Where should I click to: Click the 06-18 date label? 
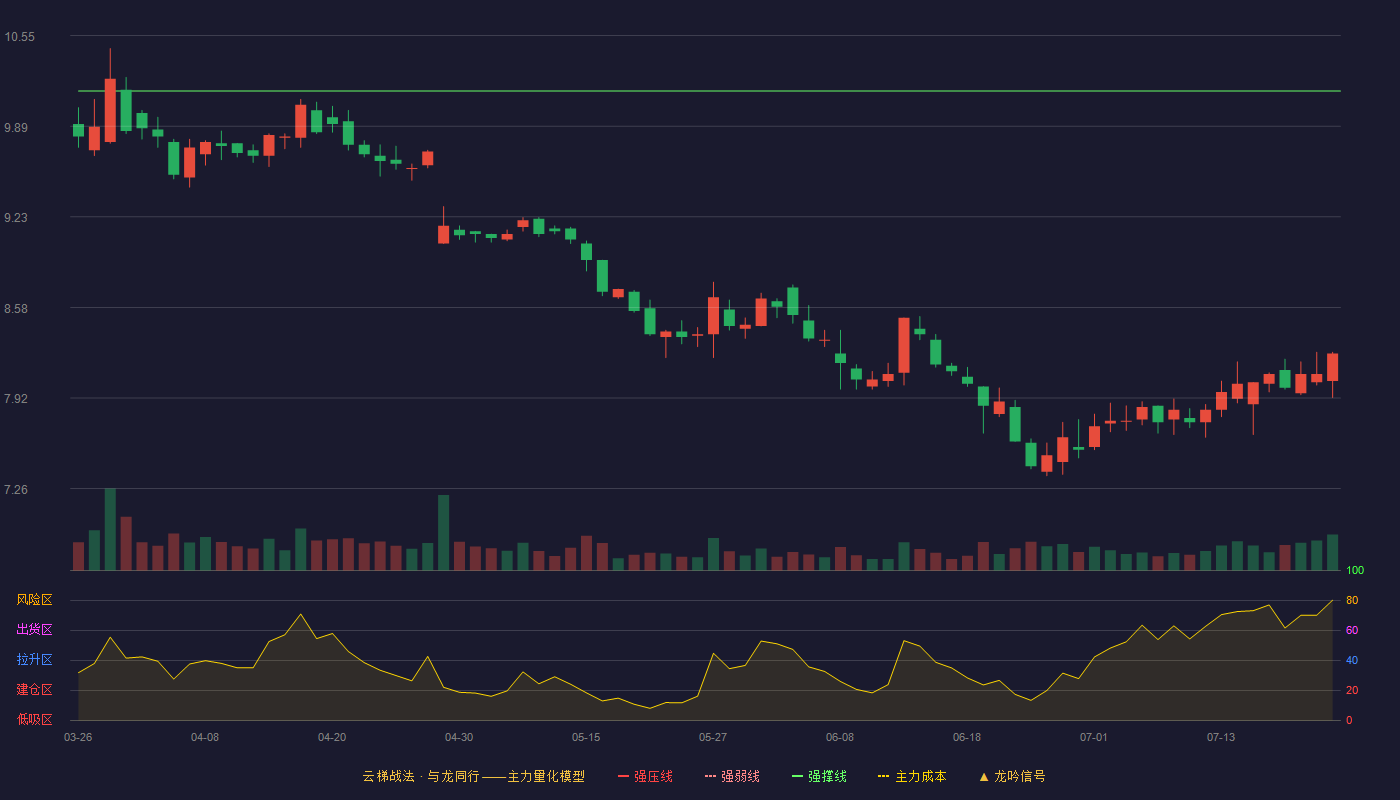[967, 737]
